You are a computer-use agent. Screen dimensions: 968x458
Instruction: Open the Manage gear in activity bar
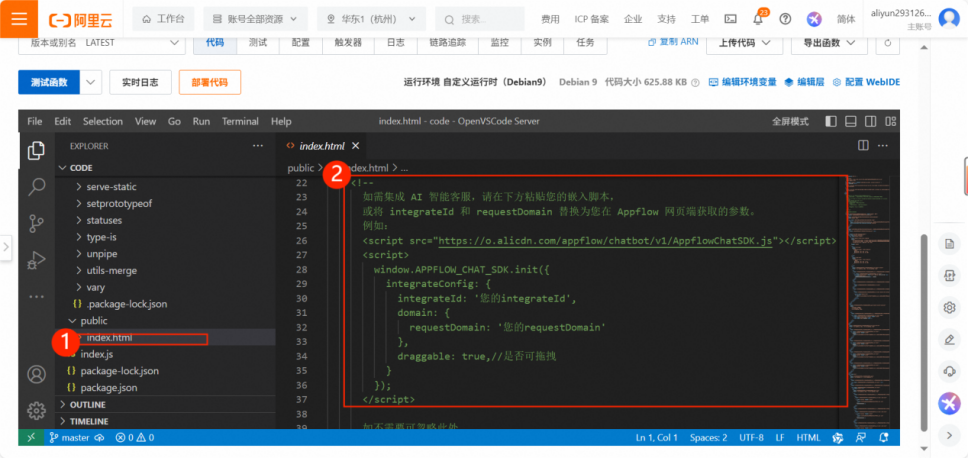pos(37,410)
